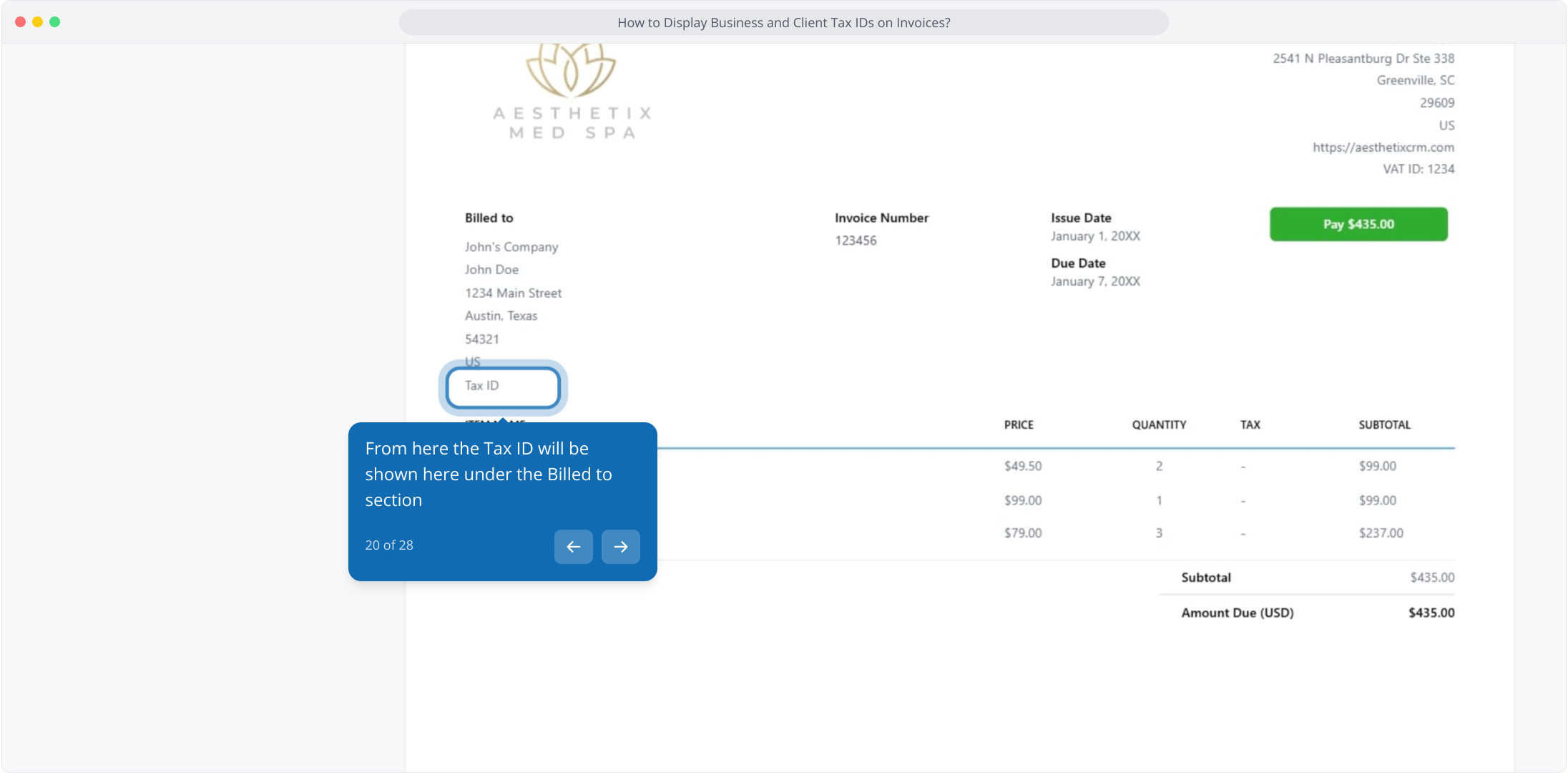Click the QUANTITY column header
The width and height of the screenshot is (1568, 773).
point(1158,425)
